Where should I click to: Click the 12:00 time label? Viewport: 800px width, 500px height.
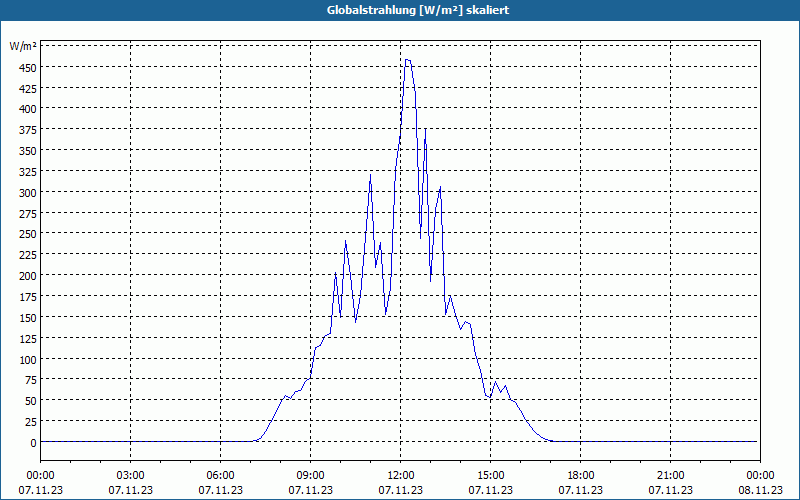401,476
